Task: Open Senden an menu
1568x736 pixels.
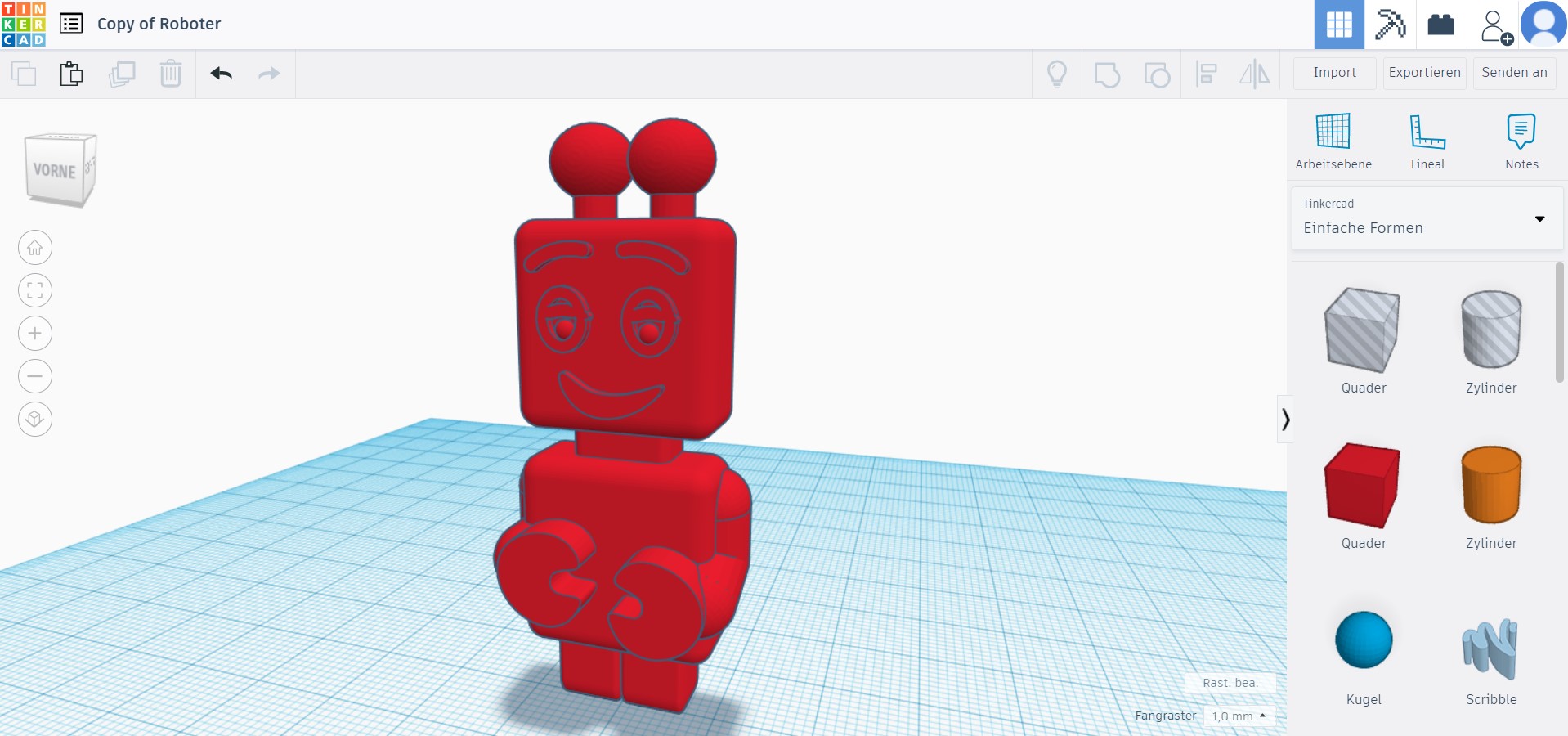Action: click(x=1514, y=73)
